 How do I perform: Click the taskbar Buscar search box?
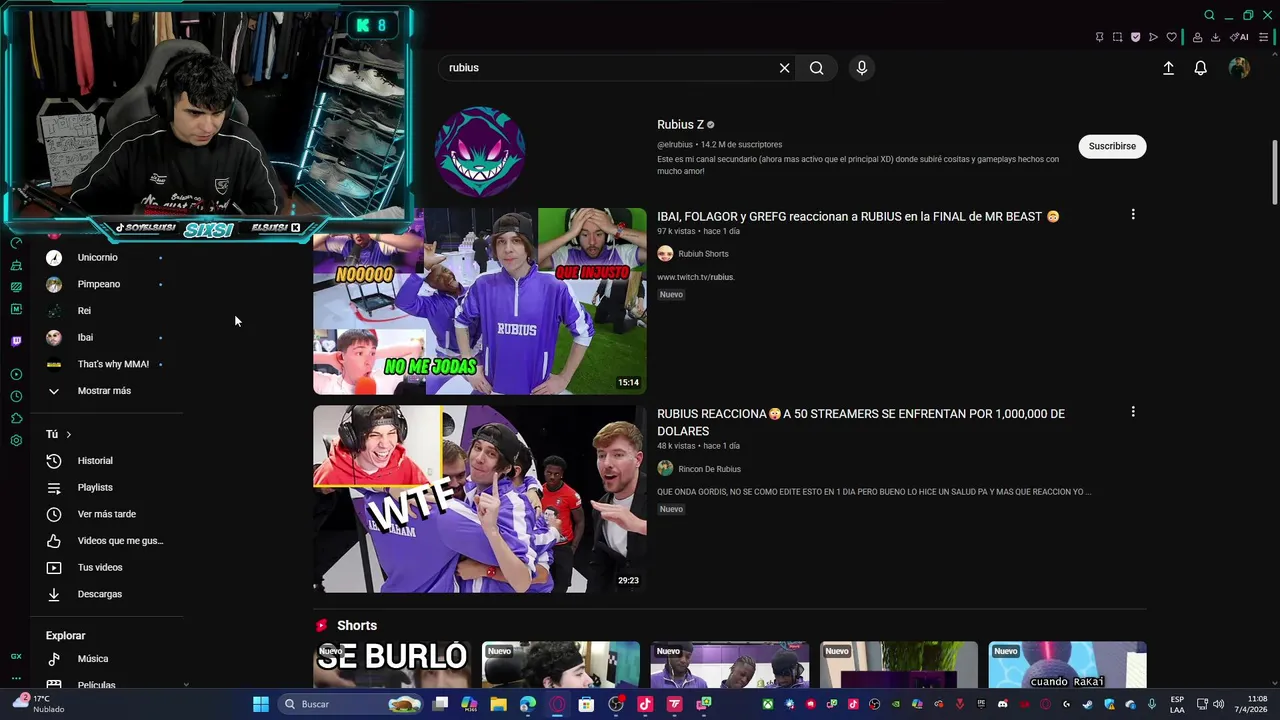[351, 704]
